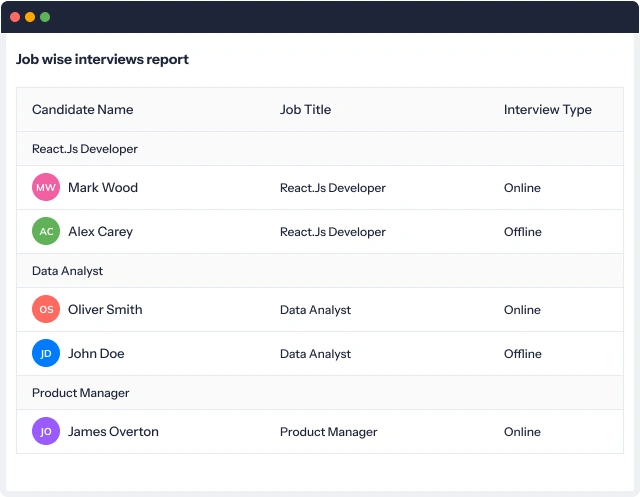Viewport: 640px width, 497px height.
Task: Select the Candidate Name column header
Action: click(x=82, y=109)
